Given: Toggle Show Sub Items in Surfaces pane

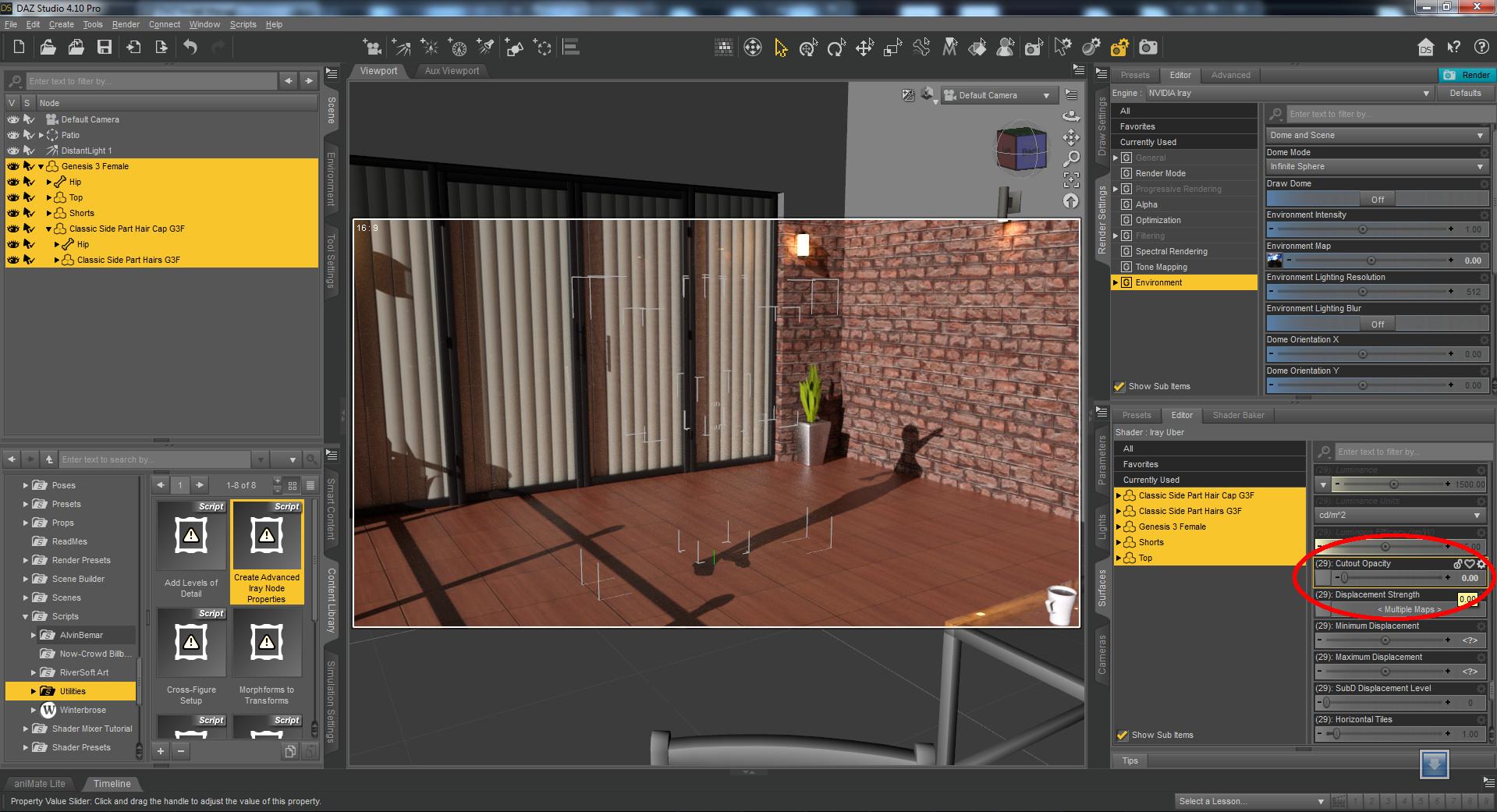Looking at the screenshot, I should click(x=1123, y=735).
